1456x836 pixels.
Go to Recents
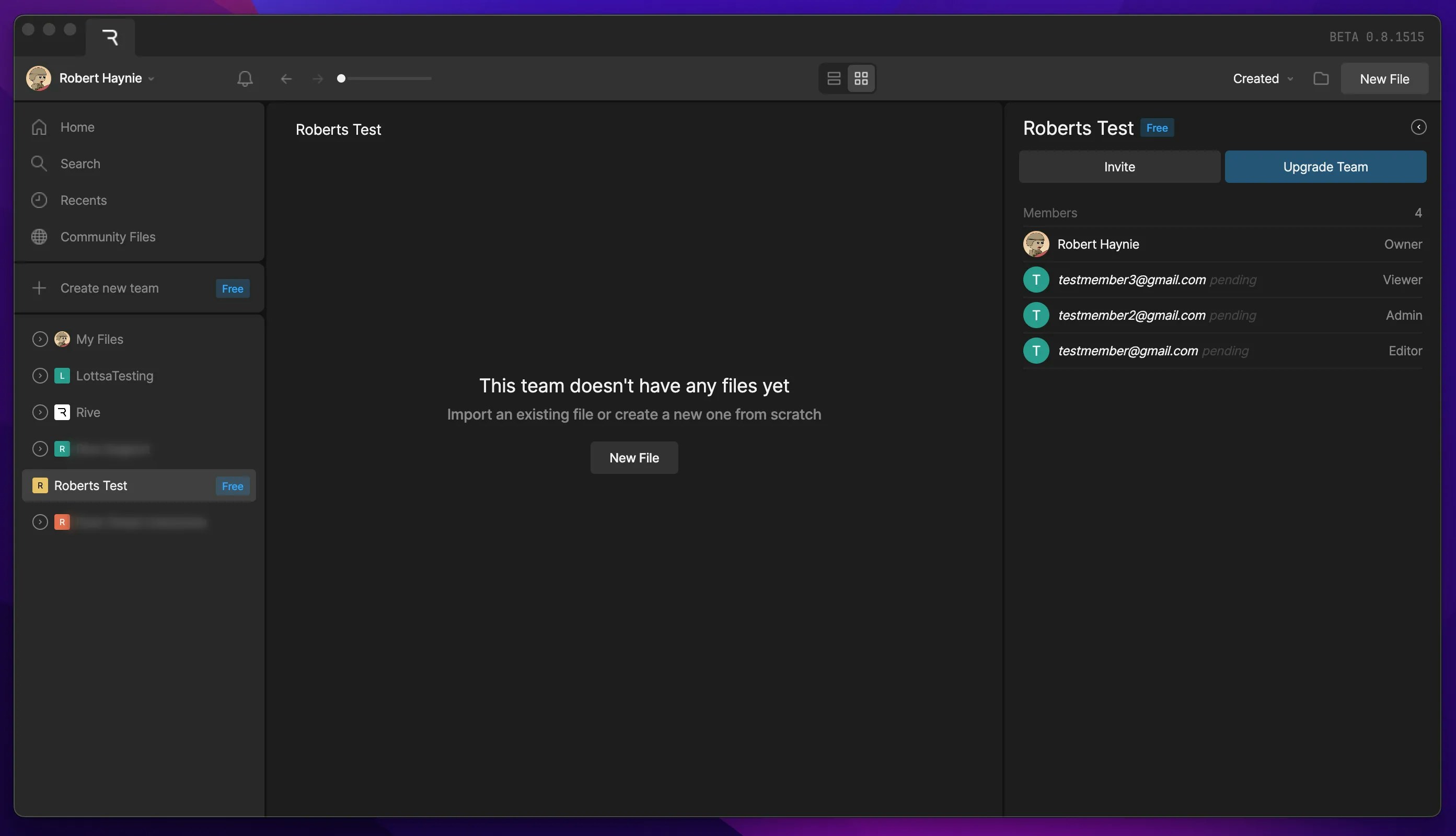pyautogui.click(x=83, y=201)
